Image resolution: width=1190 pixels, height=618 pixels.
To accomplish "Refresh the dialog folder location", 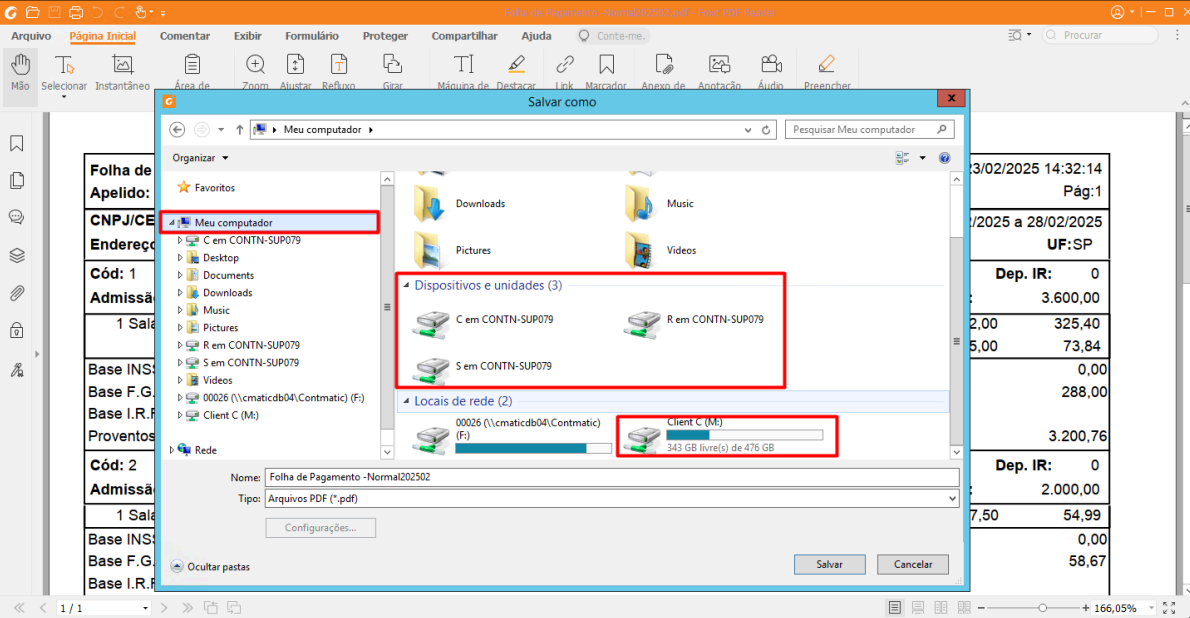I will tap(766, 130).
